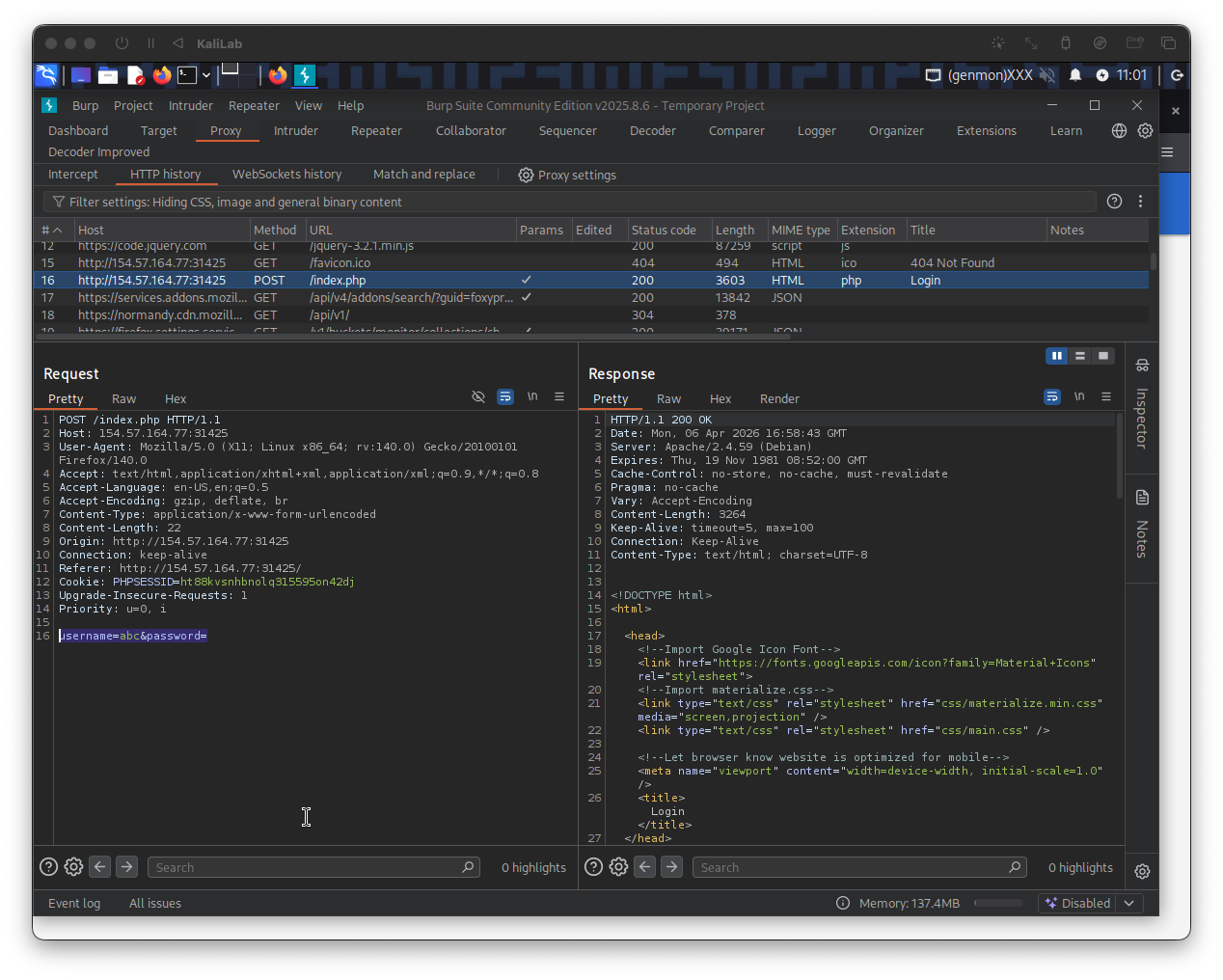Viewport: 1223px width, 980px height.
Task: Open the Event log
Action: click(x=74, y=903)
